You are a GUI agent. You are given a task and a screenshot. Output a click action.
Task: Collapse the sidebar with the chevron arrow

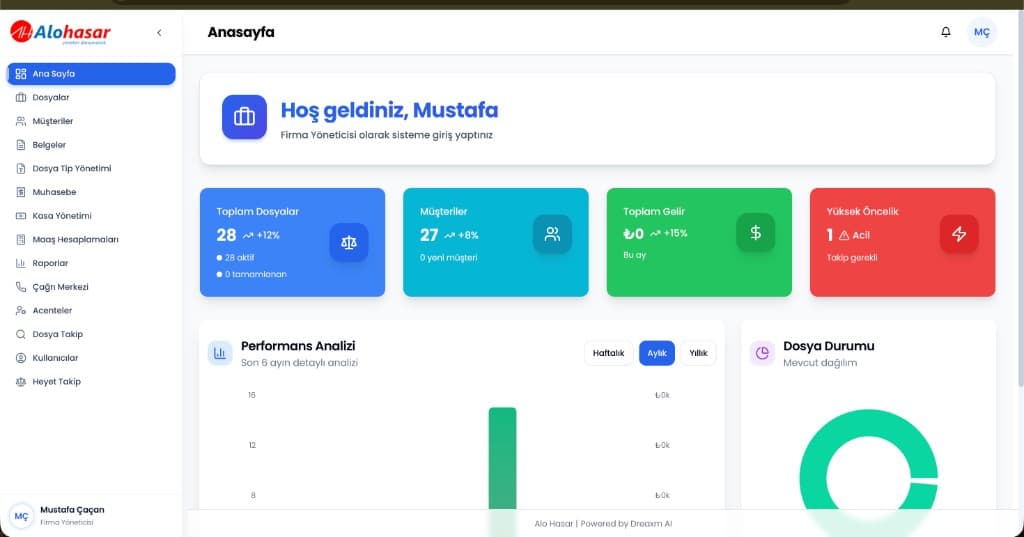pos(159,33)
